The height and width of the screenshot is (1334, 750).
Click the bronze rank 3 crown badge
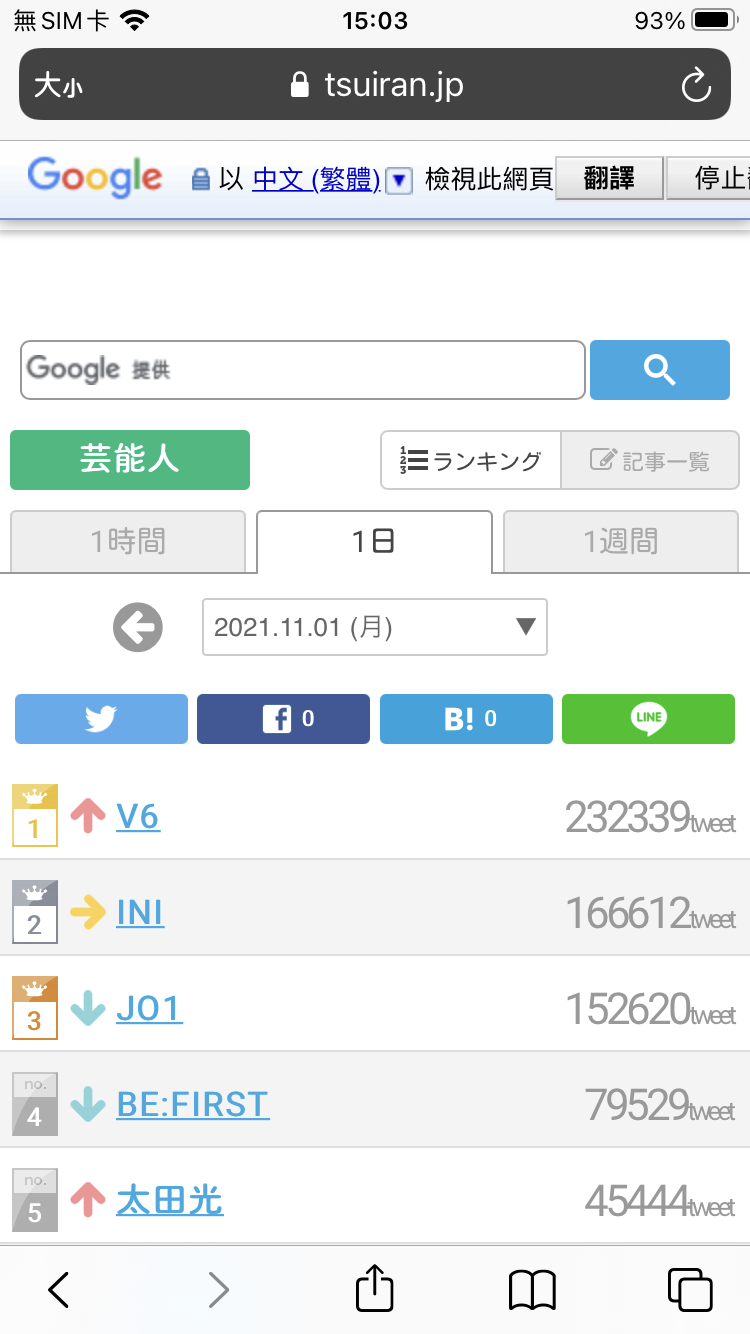(x=35, y=1008)
